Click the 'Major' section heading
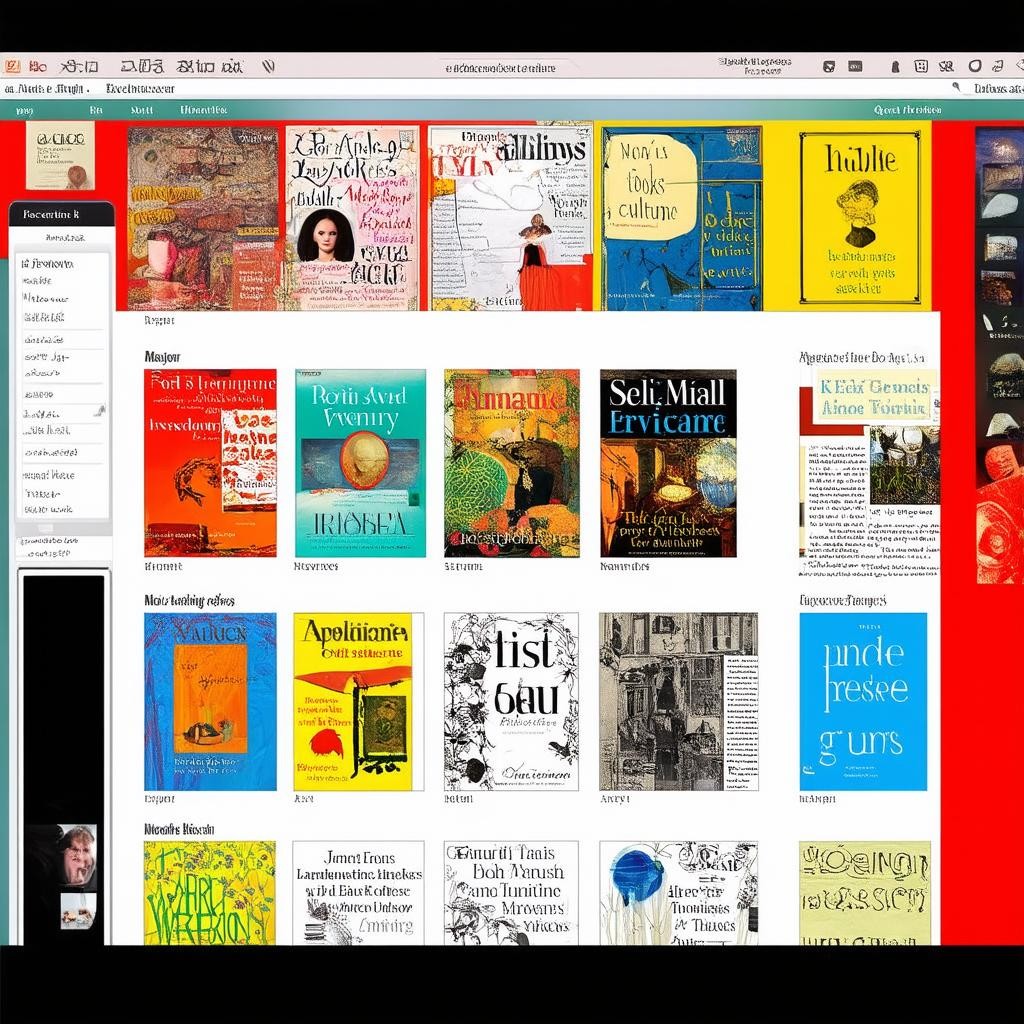 pos(162,357)
